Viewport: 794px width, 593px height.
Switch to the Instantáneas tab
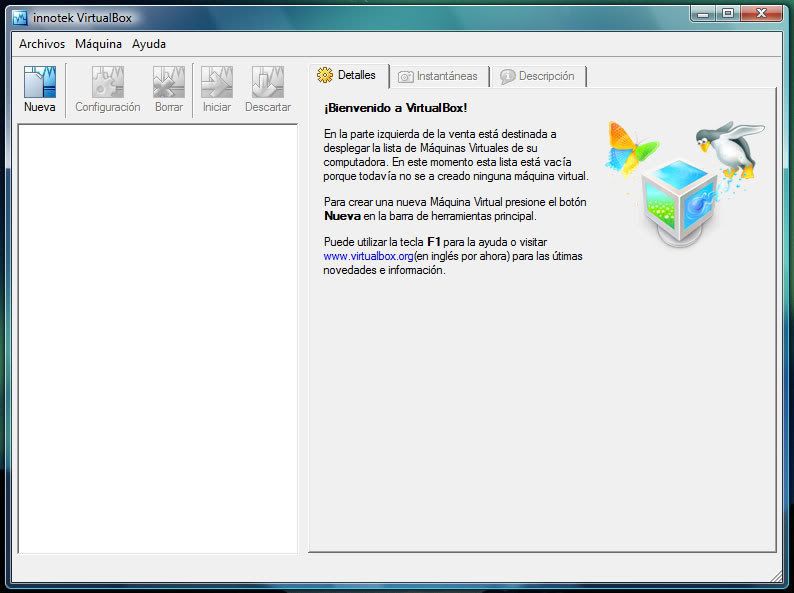[439, 76]
